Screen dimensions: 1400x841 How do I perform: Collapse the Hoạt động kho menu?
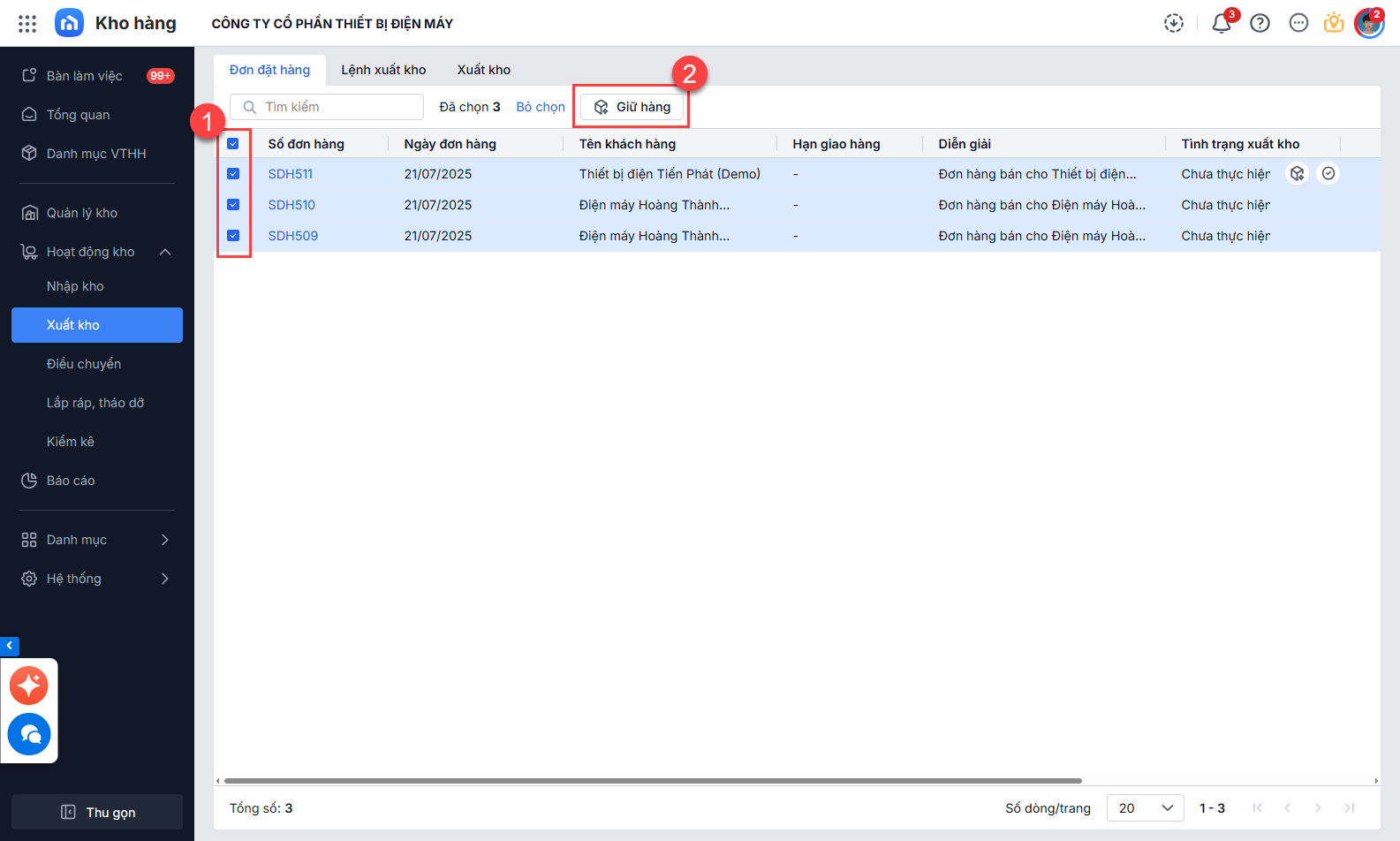click(x=165, y=253)
